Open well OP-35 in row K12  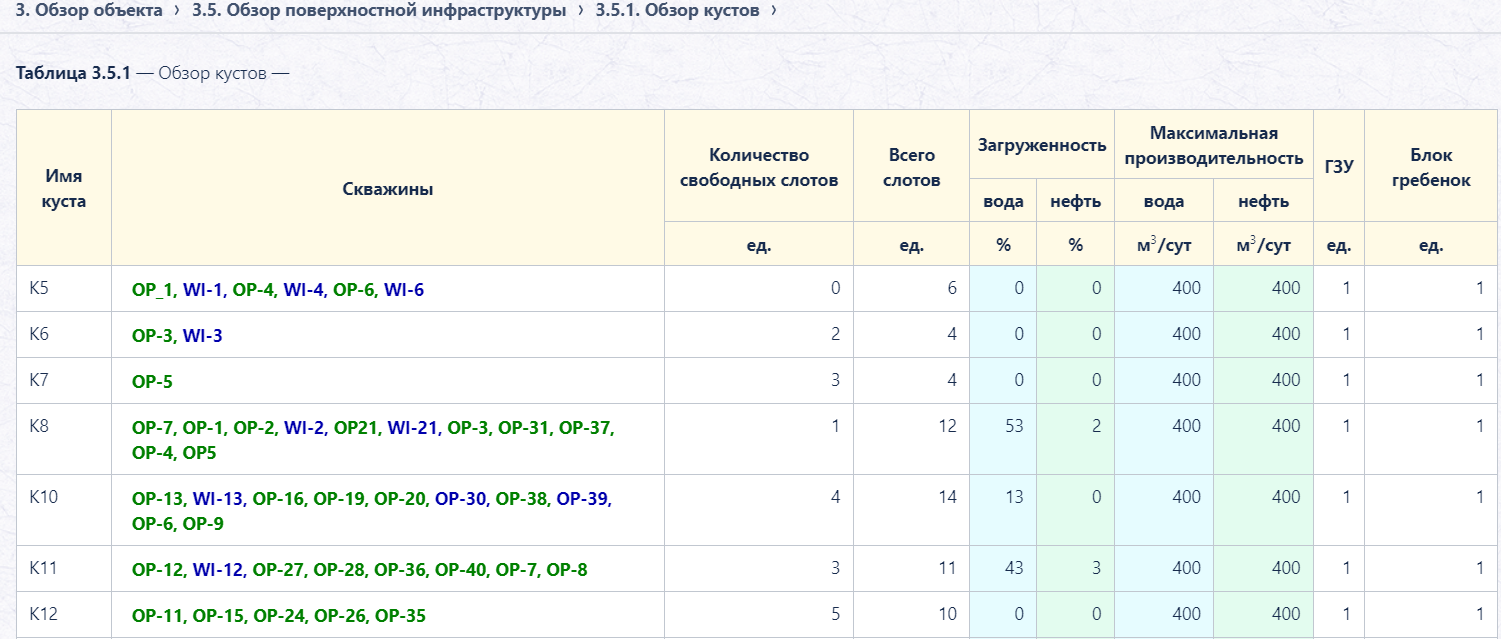[400, 616]
